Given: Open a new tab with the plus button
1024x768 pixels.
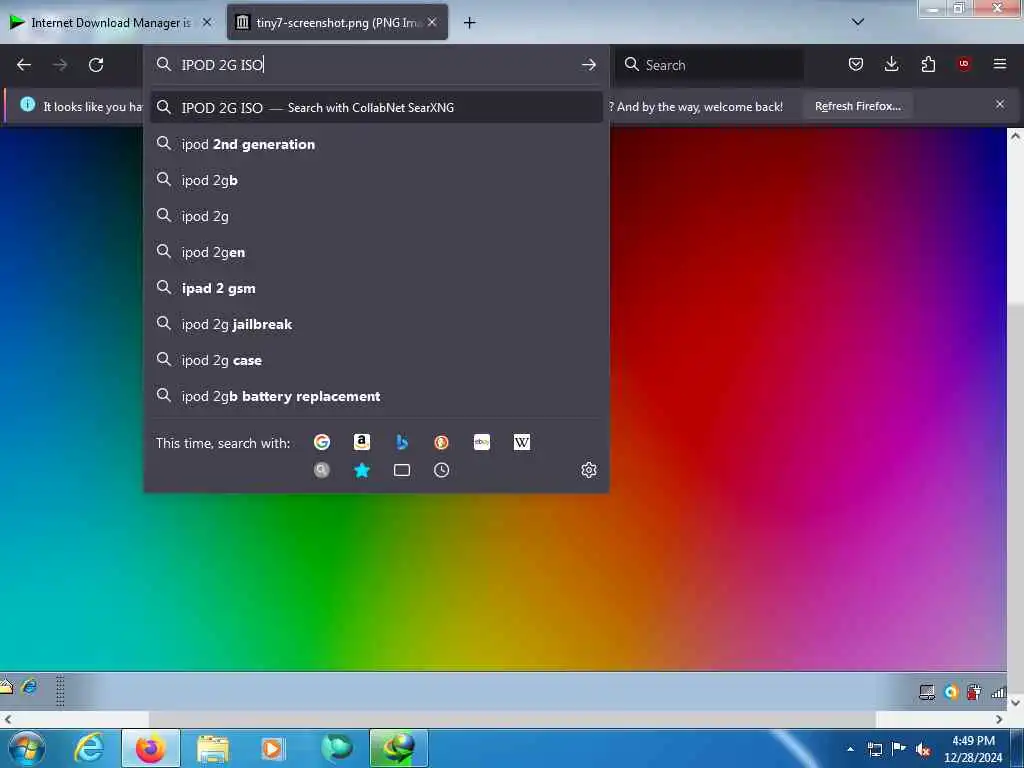Looking at the screenshot, I should [470, 23].
